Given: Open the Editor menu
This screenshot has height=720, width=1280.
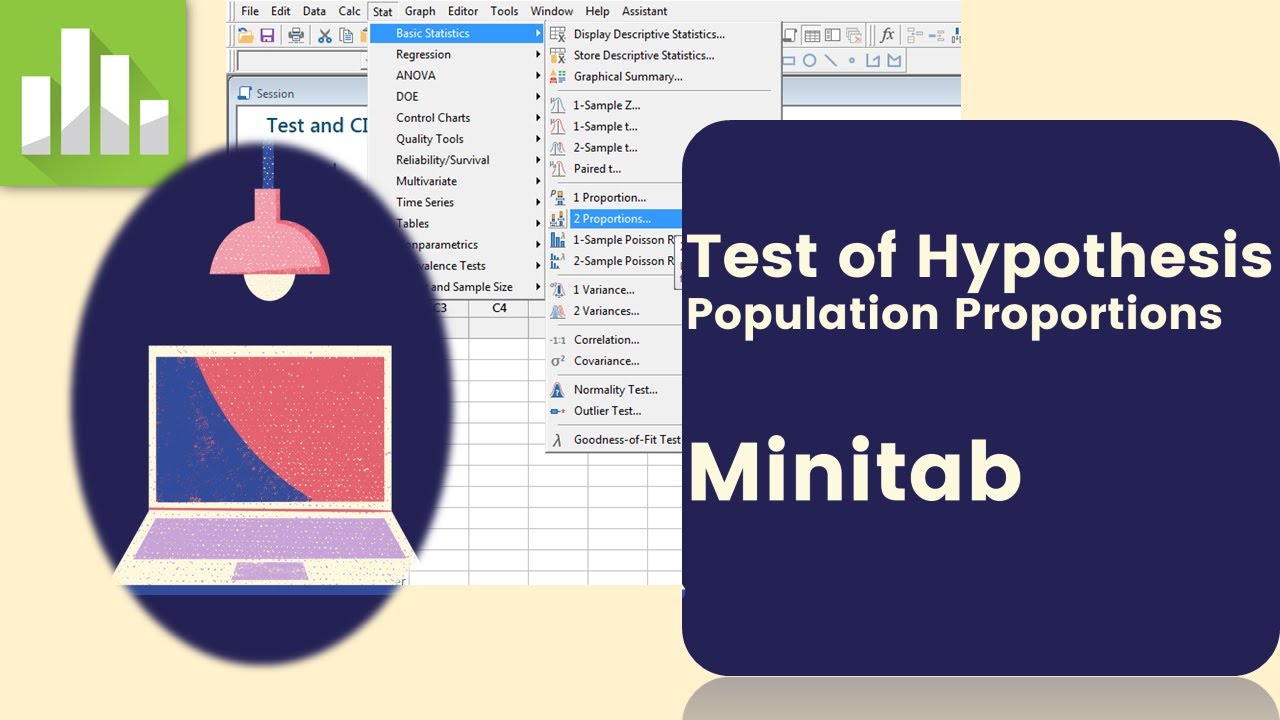Looking at the screenshot, I should 463,11.
